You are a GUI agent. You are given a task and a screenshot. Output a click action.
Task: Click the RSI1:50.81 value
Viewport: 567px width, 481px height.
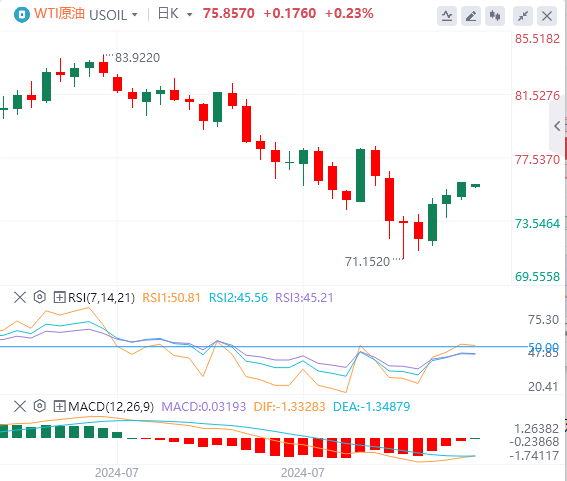(x=171, y=298)
